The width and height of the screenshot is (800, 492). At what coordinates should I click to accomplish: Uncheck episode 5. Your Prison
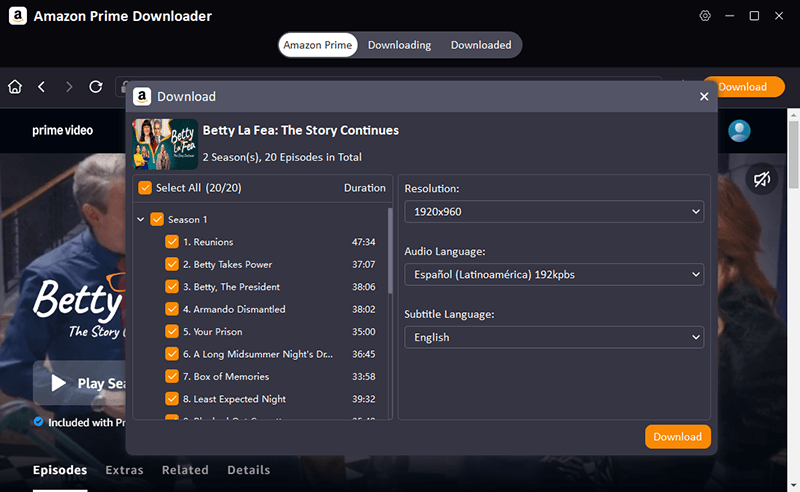click(172, 332)
